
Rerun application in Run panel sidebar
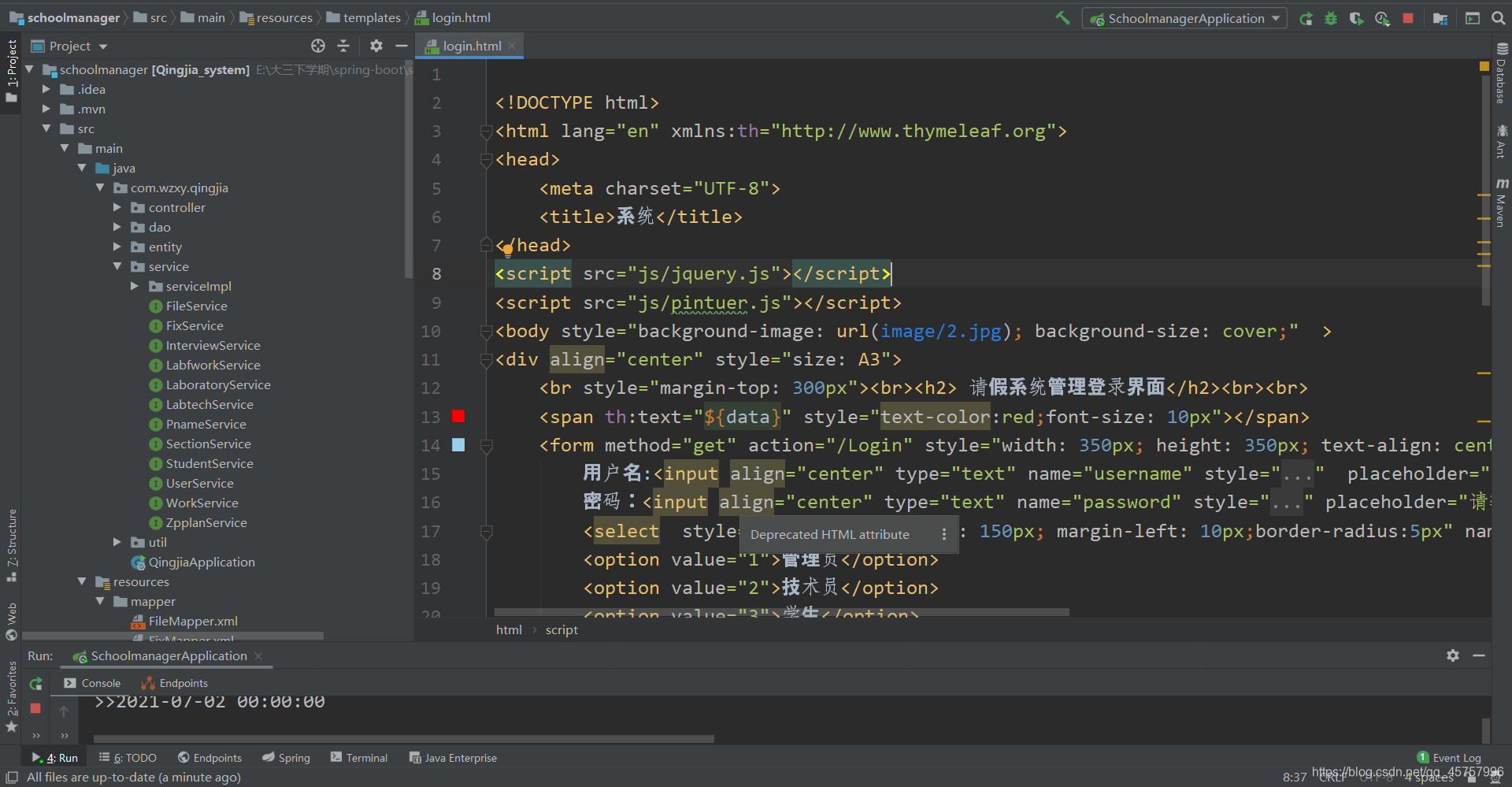pos(35,684)
